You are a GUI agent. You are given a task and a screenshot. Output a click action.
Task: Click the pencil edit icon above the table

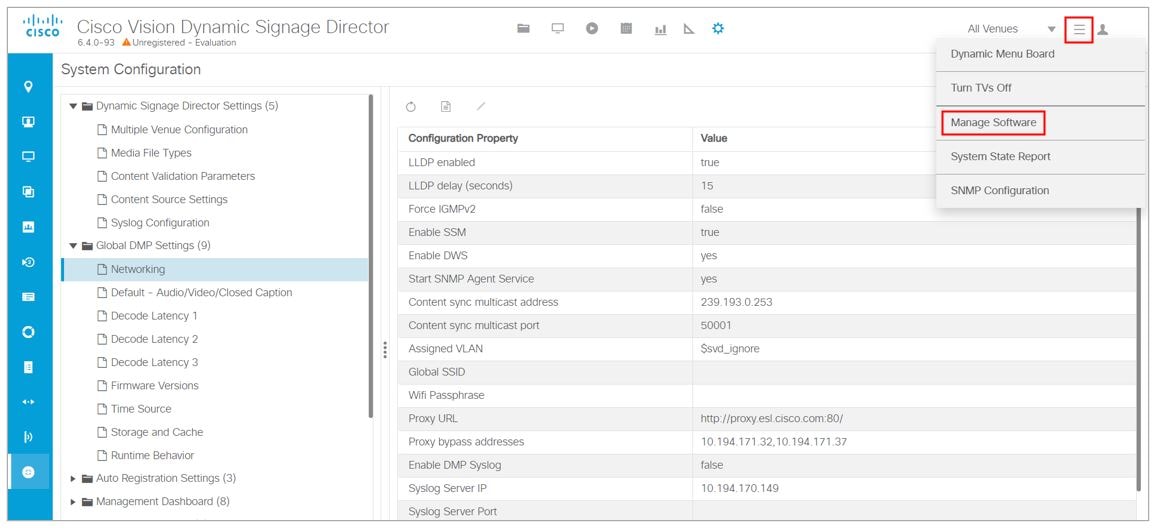click(x=481, y=107)
